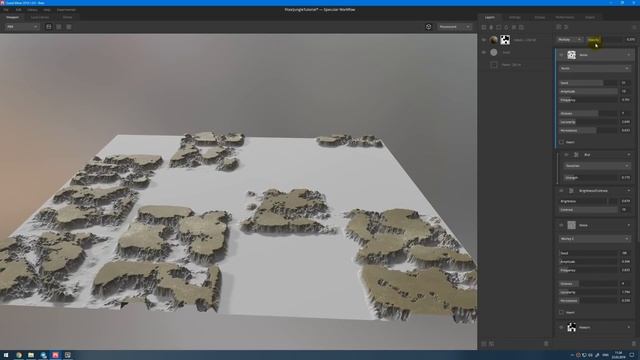Click the bottom-left first icon of Layers panel
This screenshot has width=640, height=360.
pos(484,344)
